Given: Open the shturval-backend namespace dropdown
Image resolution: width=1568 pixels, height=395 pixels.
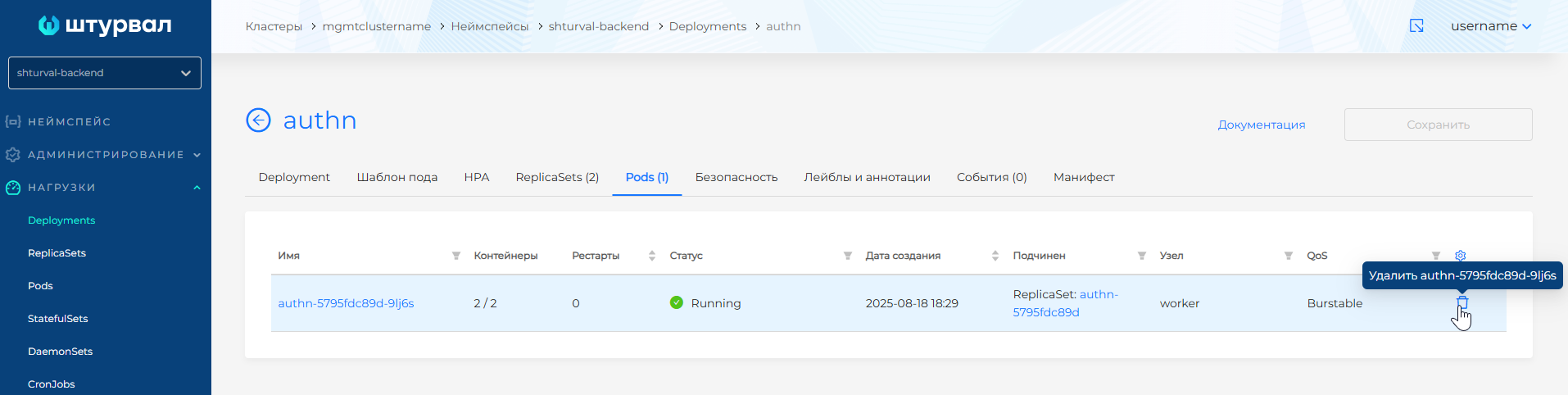Looking at the screenshot, I should pyautogui.click(x=104, y=73).
